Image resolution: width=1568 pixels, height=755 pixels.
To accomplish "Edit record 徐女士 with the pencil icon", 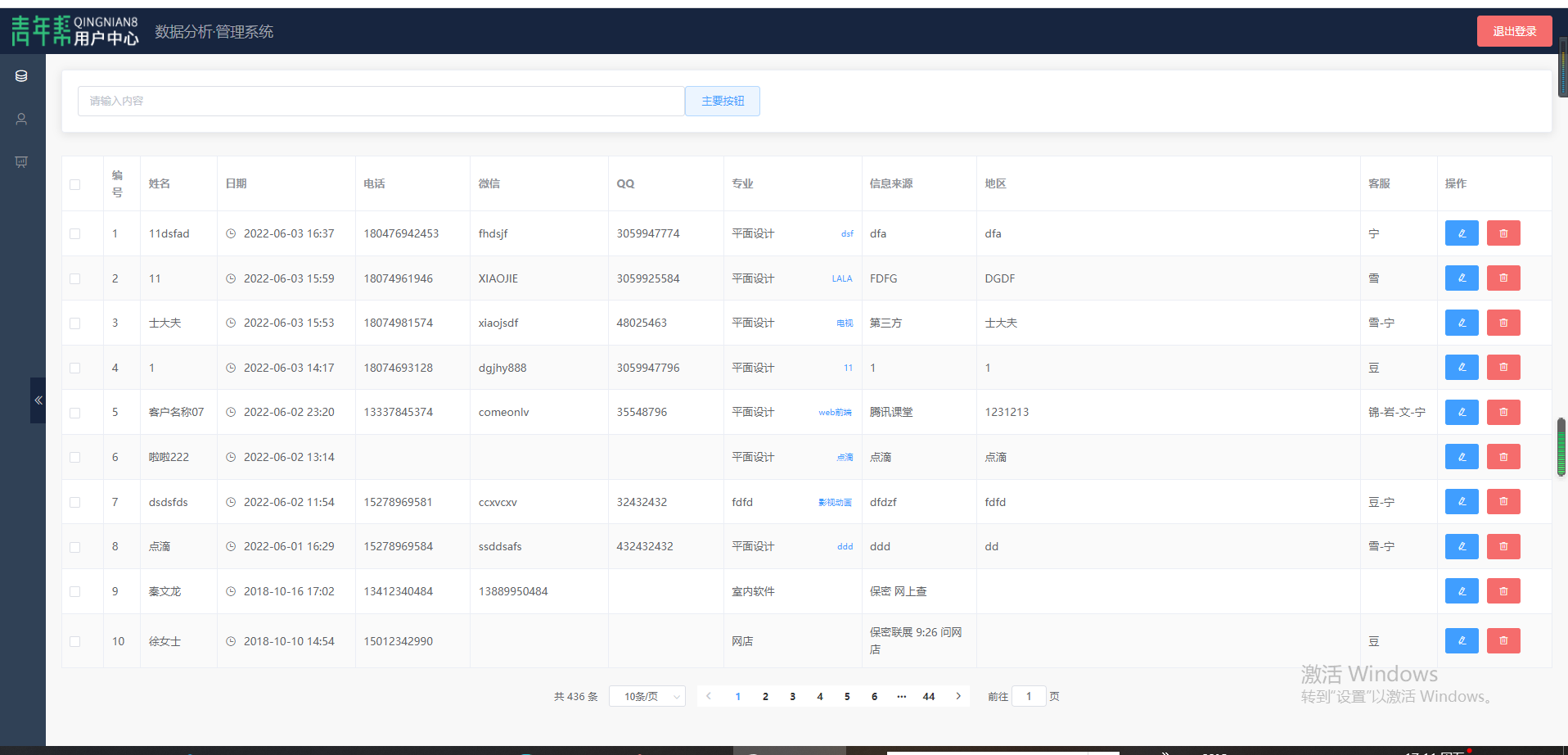I will [x=1462, y=641].
